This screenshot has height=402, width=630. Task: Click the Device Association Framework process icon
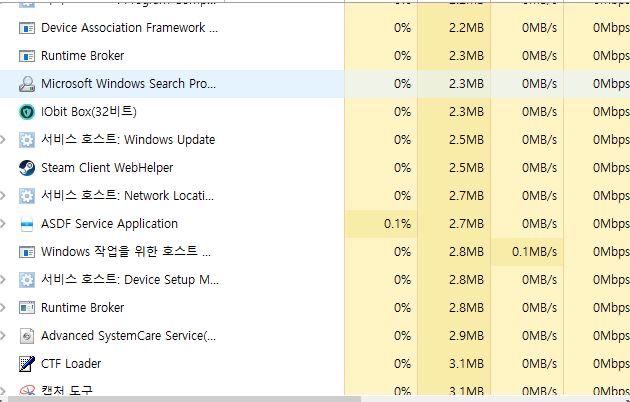(27, 28)
